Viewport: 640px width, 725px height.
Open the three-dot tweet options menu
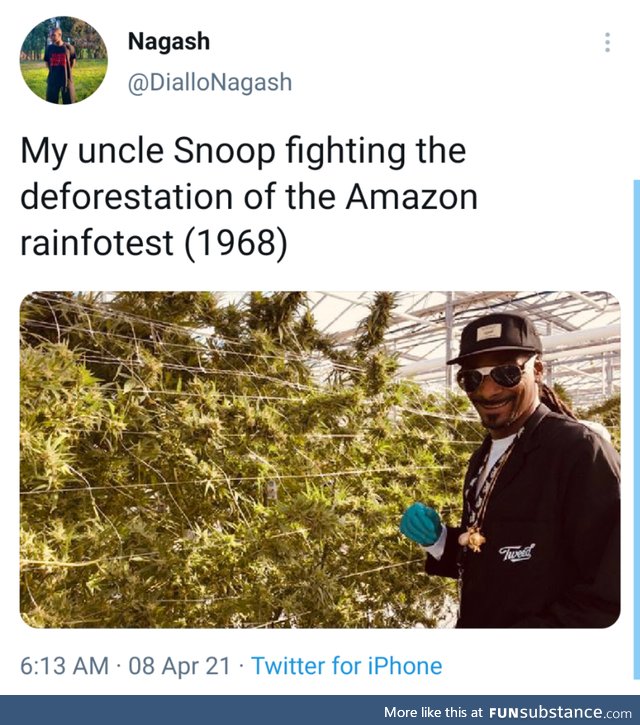tap(607, 43)
